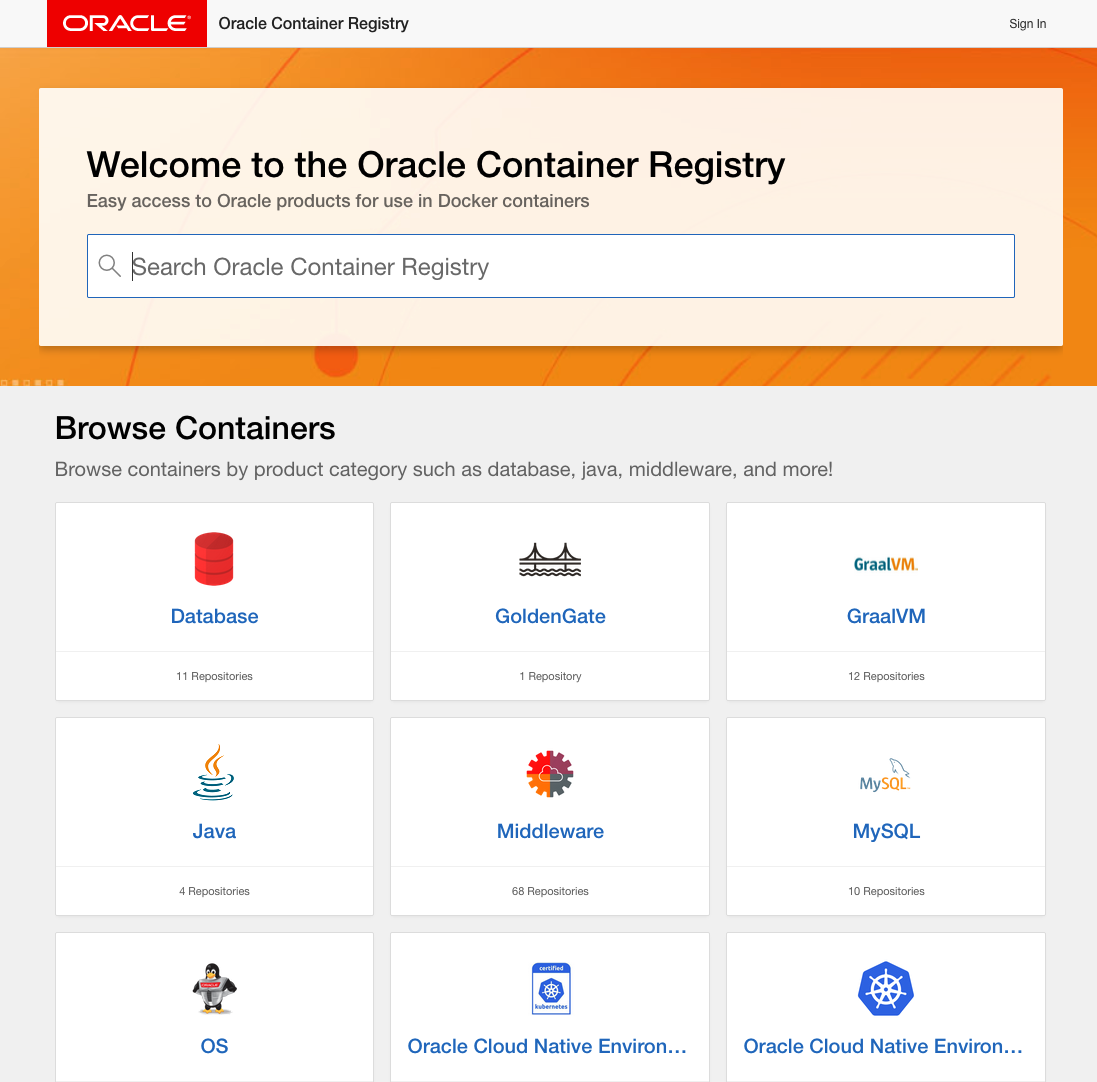The width and height of the screenshot is (1097, 1082).
Task: Open the Middleware category link
Action: (550, 831)
